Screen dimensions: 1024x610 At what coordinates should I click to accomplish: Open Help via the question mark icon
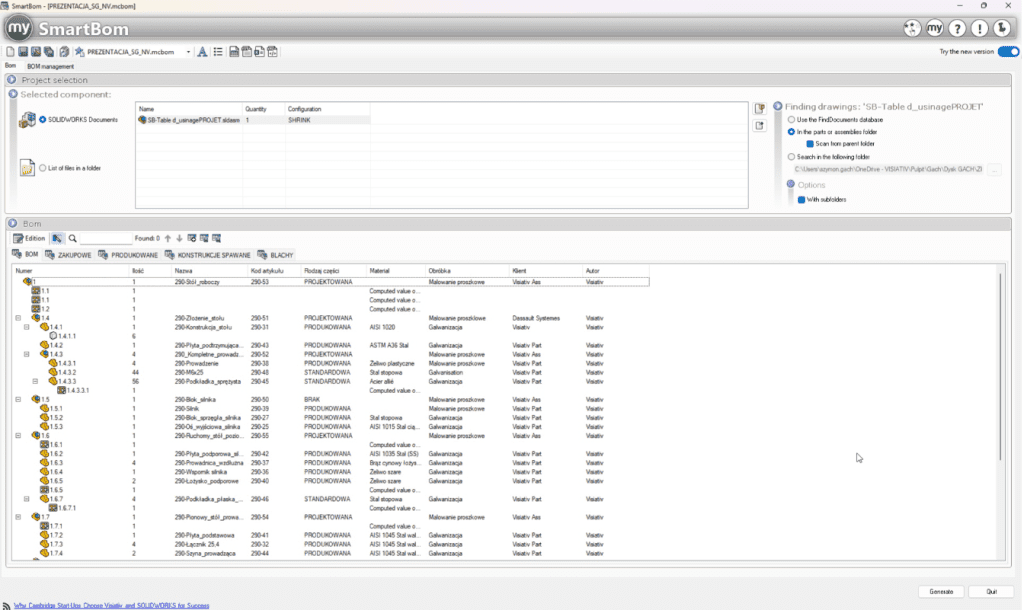pos(957,28)
